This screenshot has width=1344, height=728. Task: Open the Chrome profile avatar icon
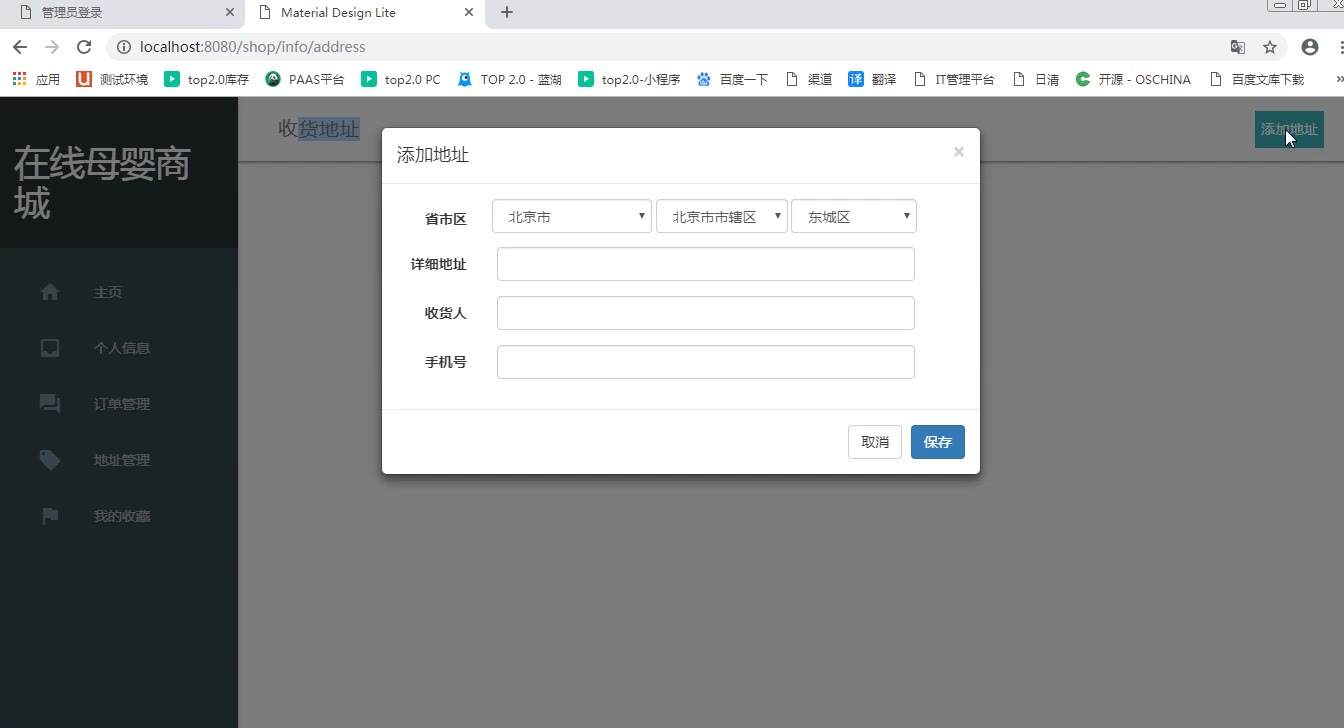(x=1310, y=47)
